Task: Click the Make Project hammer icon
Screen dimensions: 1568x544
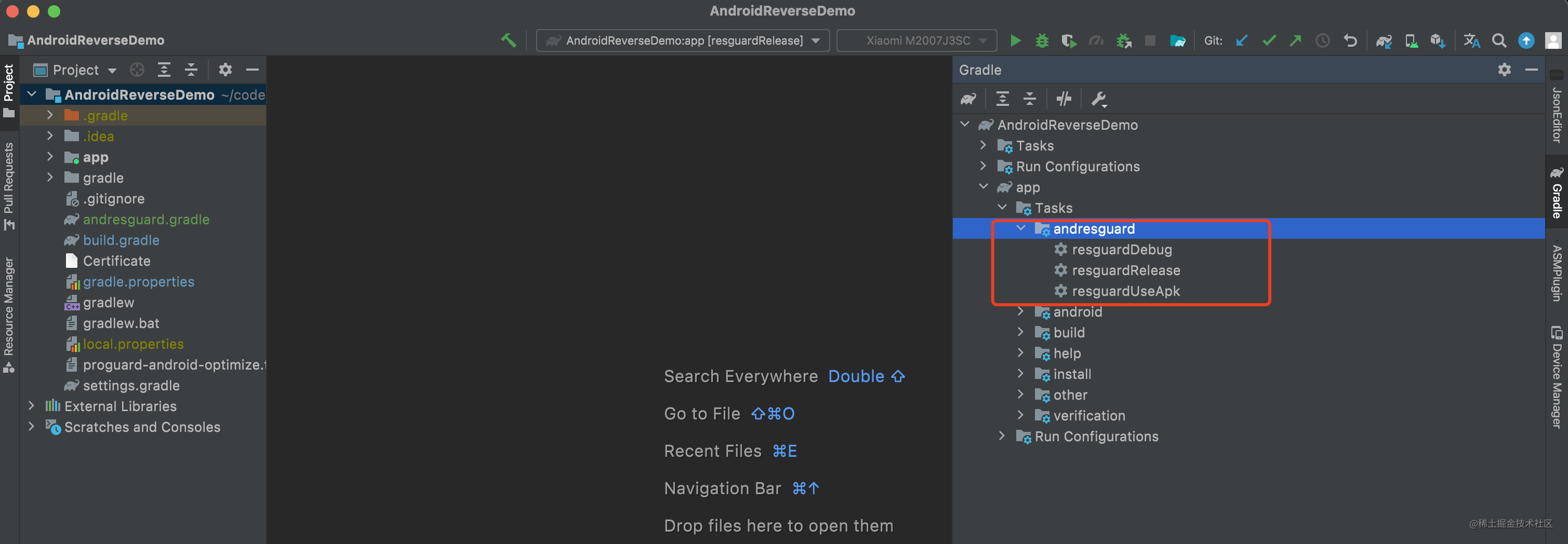Action: coord(508,40)
